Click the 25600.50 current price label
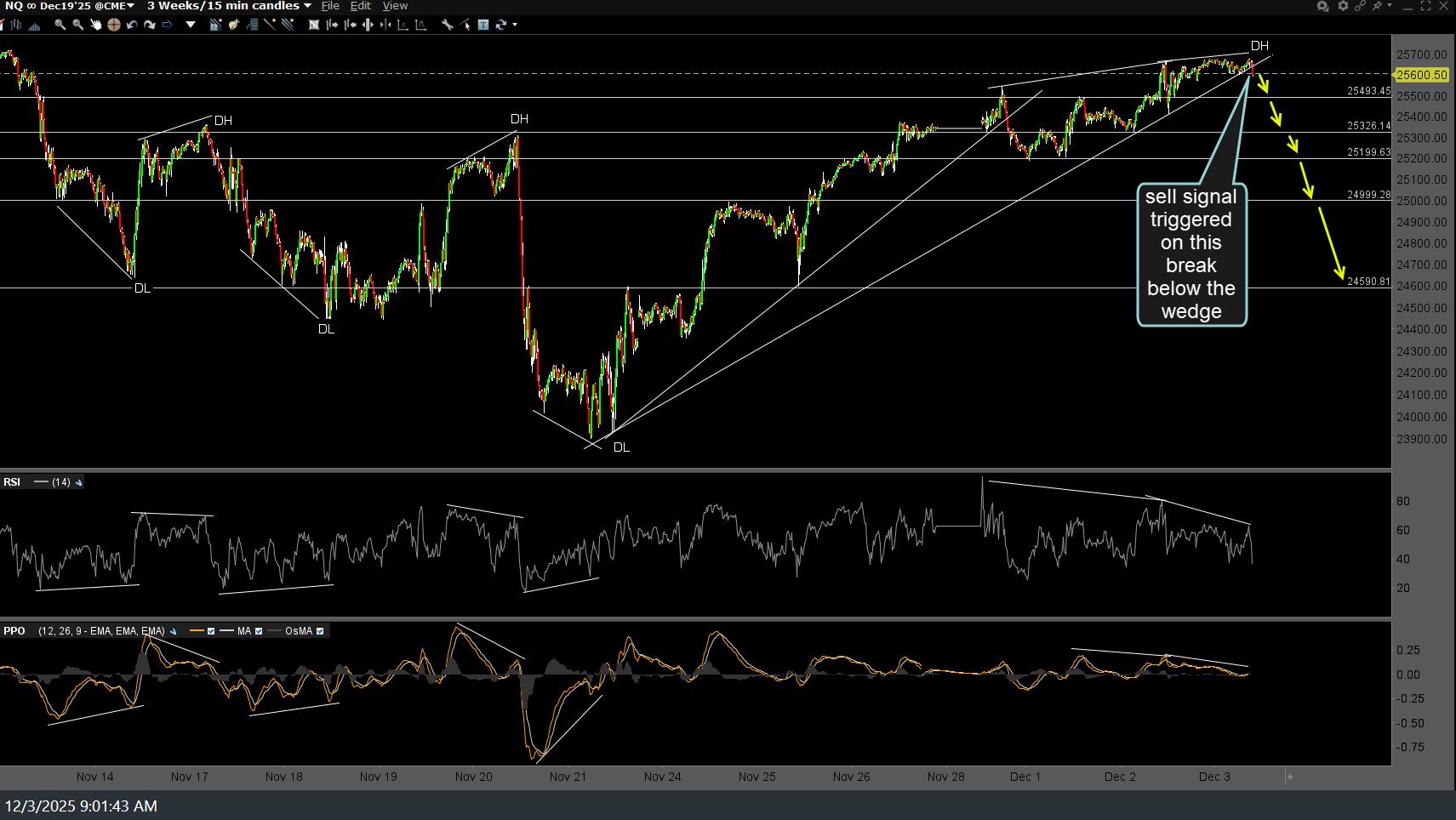Image resolution: width=1456 pixels, height=820 pixels. point(1421,75)
